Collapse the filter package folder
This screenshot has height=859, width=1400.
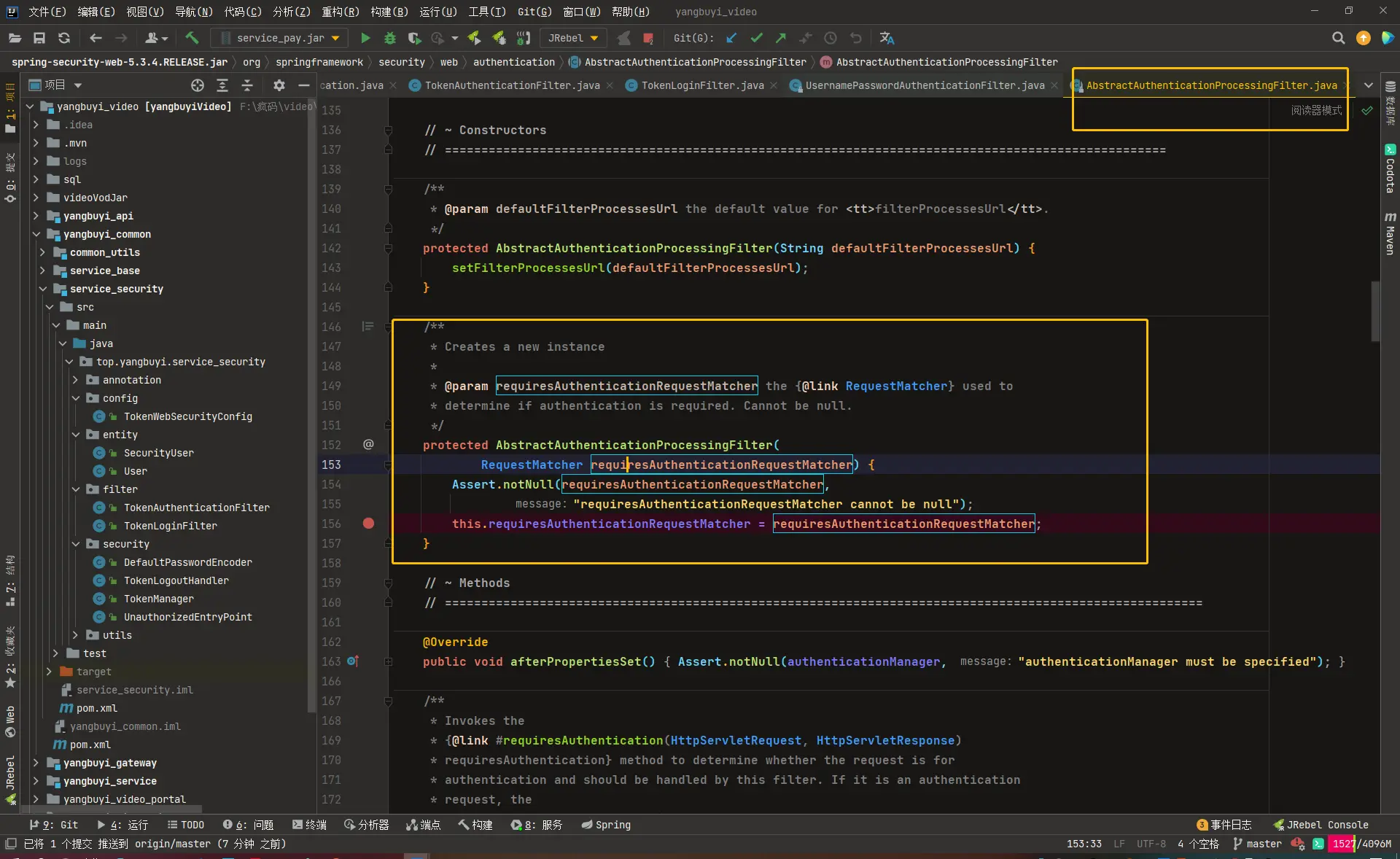point(76,489)
